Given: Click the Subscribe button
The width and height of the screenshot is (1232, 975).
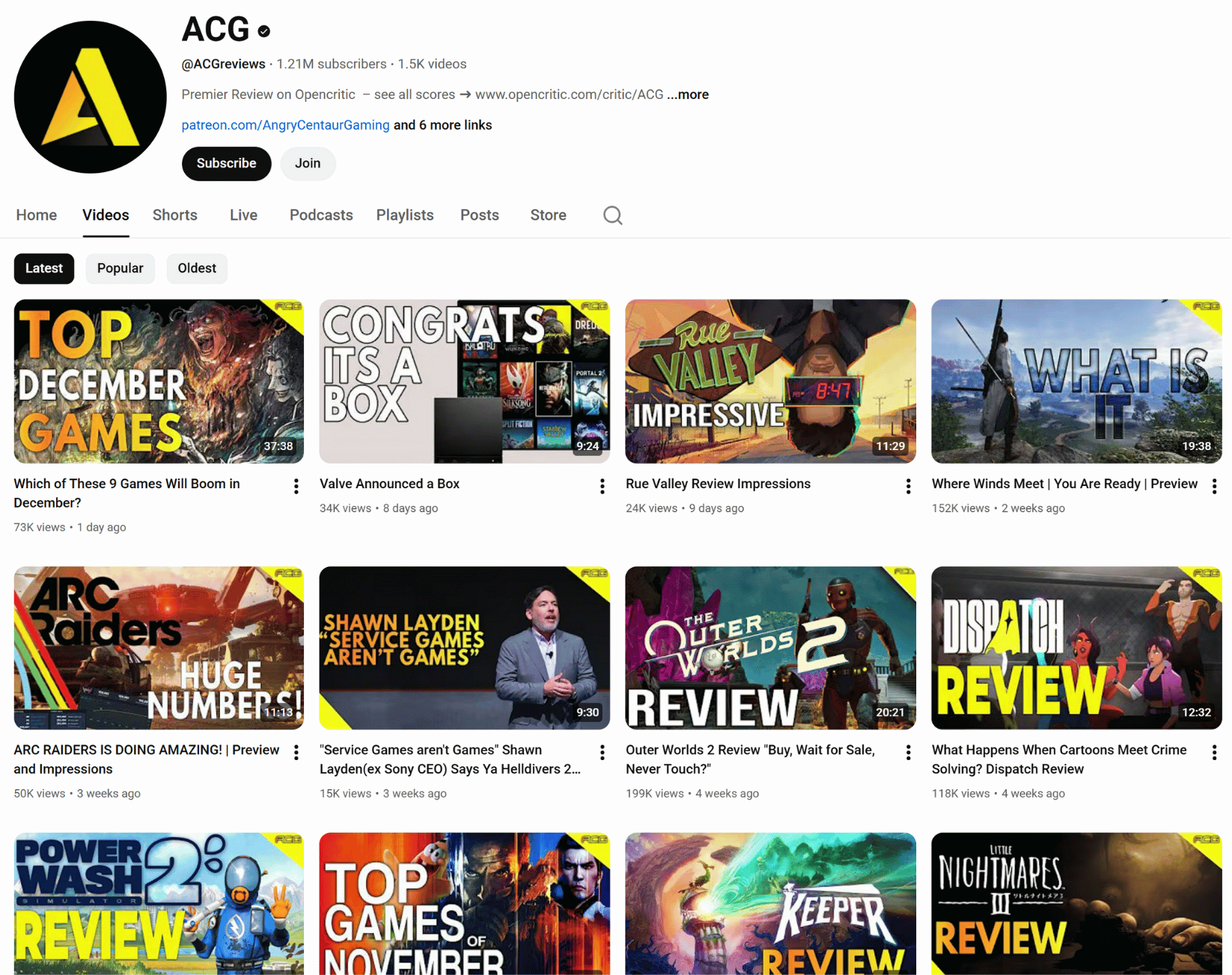Looking at the screenshot, I should coord(226,164).
